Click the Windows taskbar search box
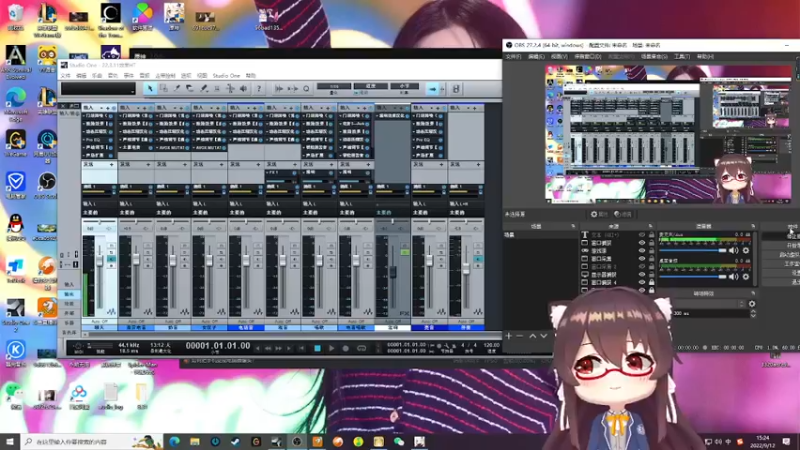This screenshot has width=800, height=450. [92, 441]
